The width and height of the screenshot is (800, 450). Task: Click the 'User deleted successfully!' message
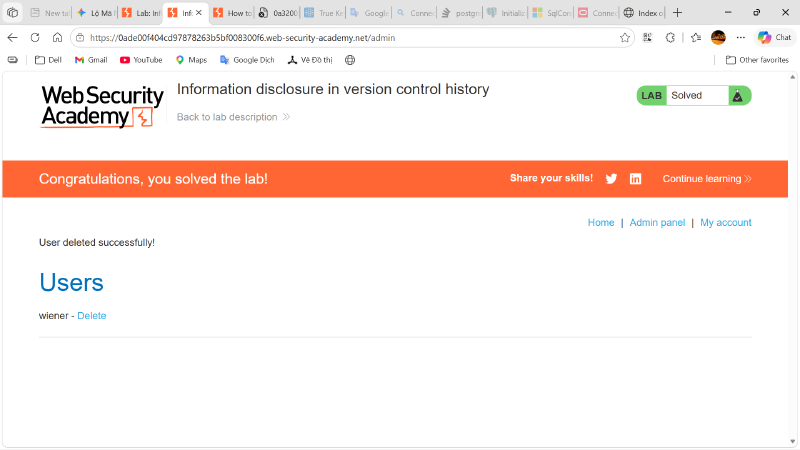97,242
